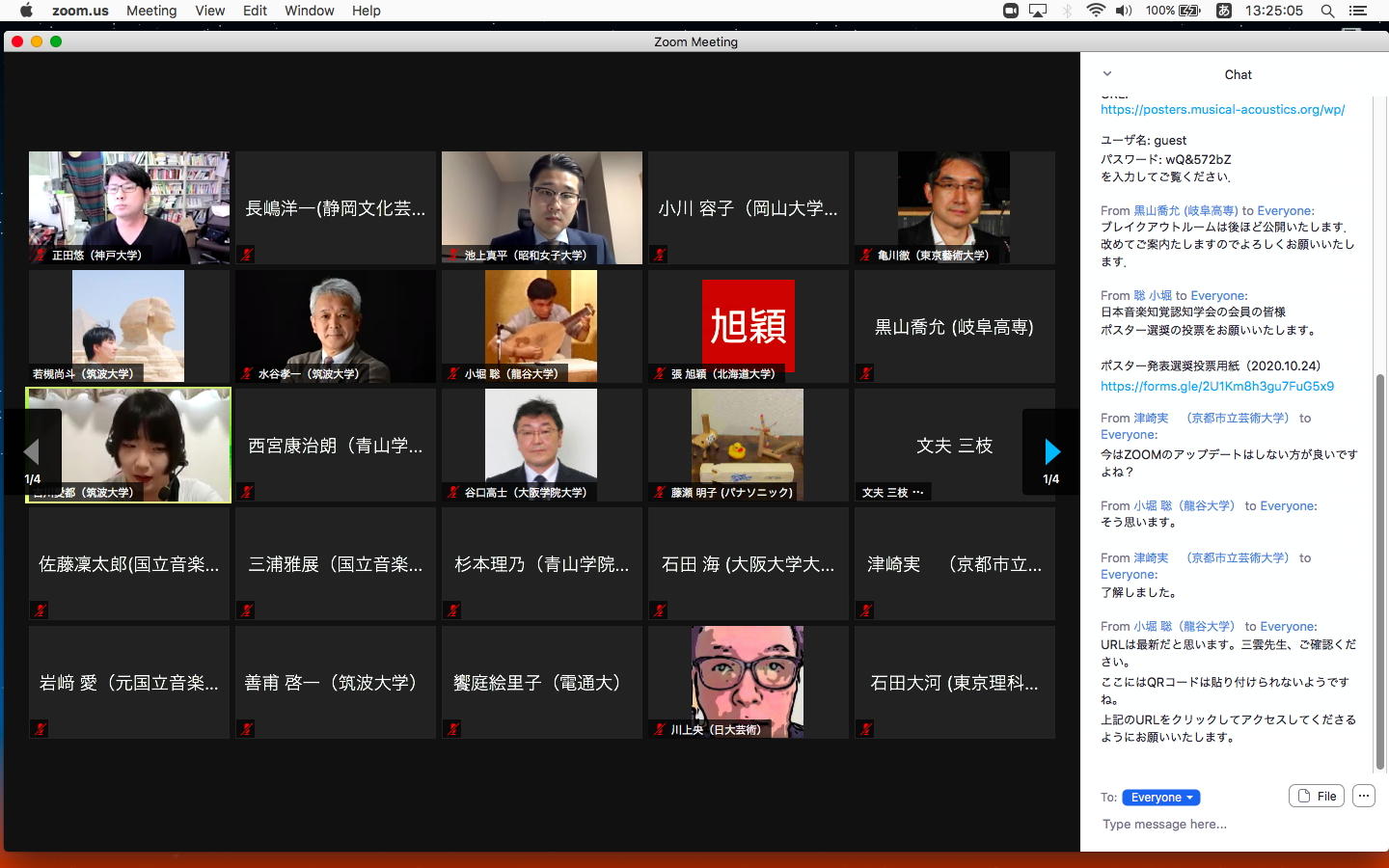Click the muted mic icon beside 川上央 label
1389x868 pixels.
(660, 729)
